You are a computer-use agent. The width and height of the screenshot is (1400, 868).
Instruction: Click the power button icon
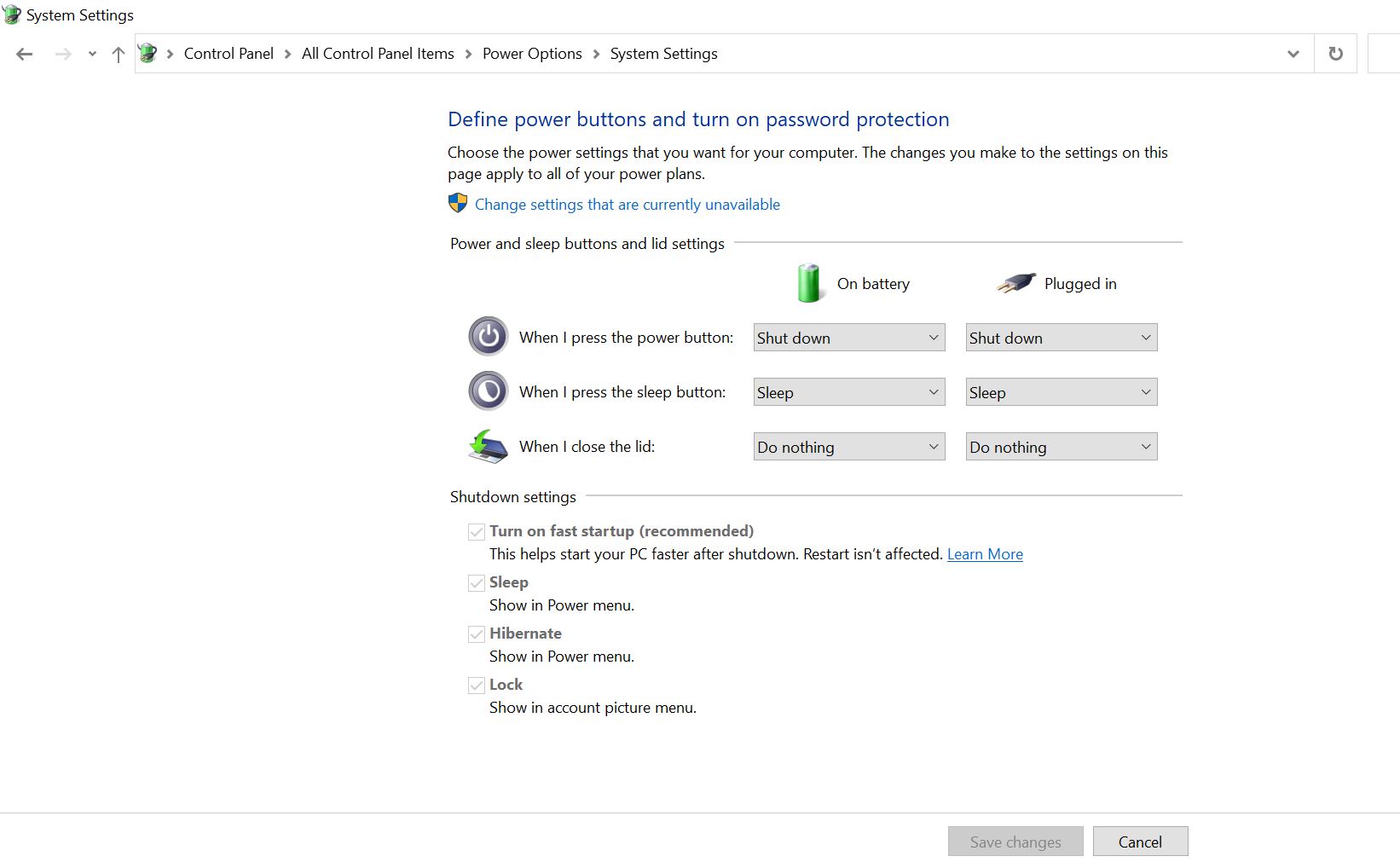click(x=487, y=336)
